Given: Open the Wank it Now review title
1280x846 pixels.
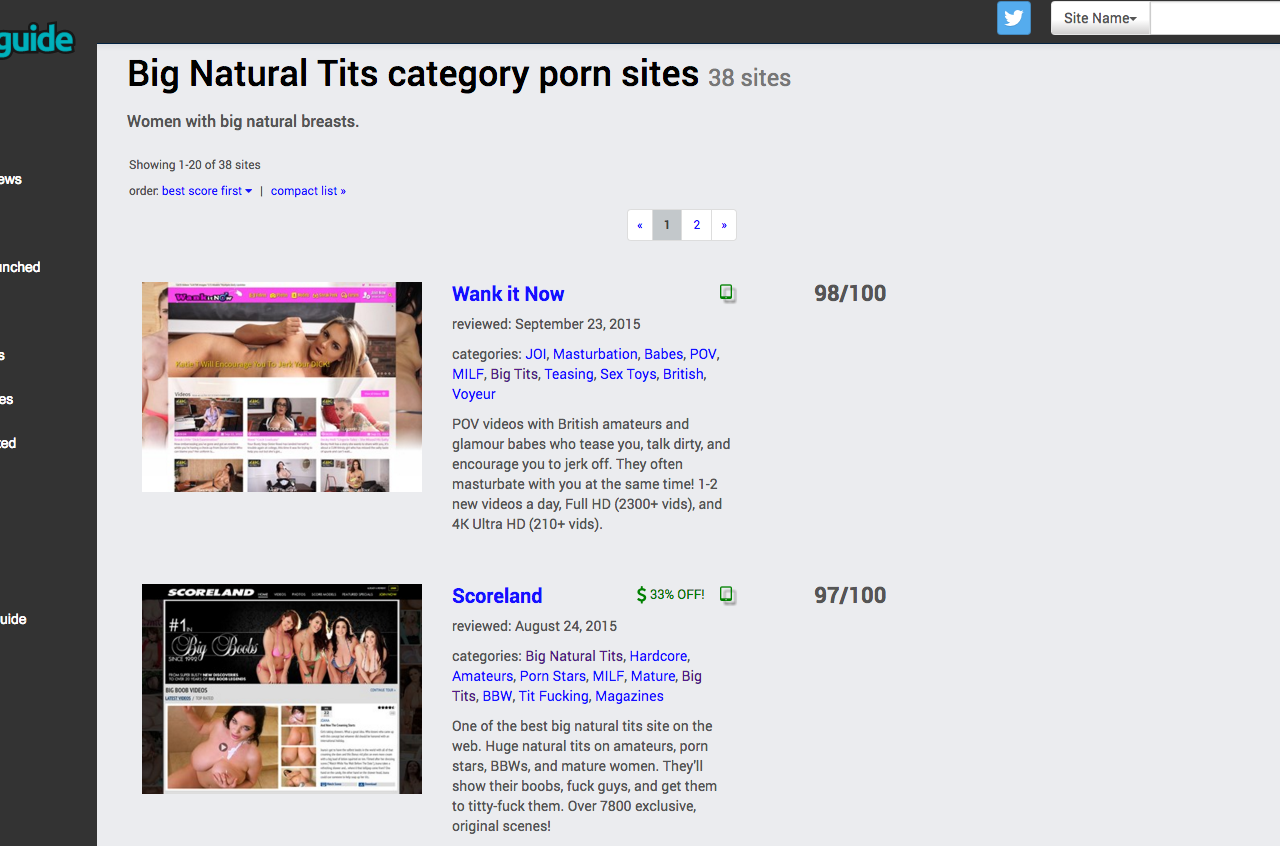Looking at the screenshot, I should point(508,294).
